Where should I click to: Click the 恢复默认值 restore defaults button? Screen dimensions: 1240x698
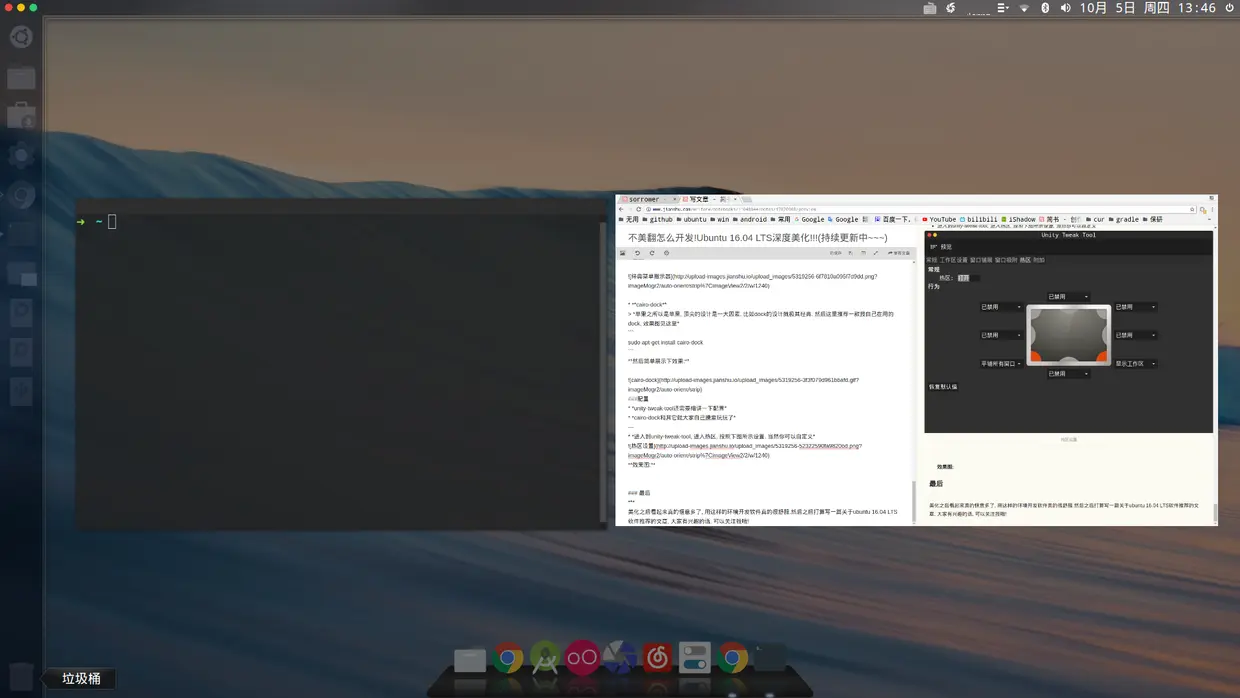[x=943, y=387]
